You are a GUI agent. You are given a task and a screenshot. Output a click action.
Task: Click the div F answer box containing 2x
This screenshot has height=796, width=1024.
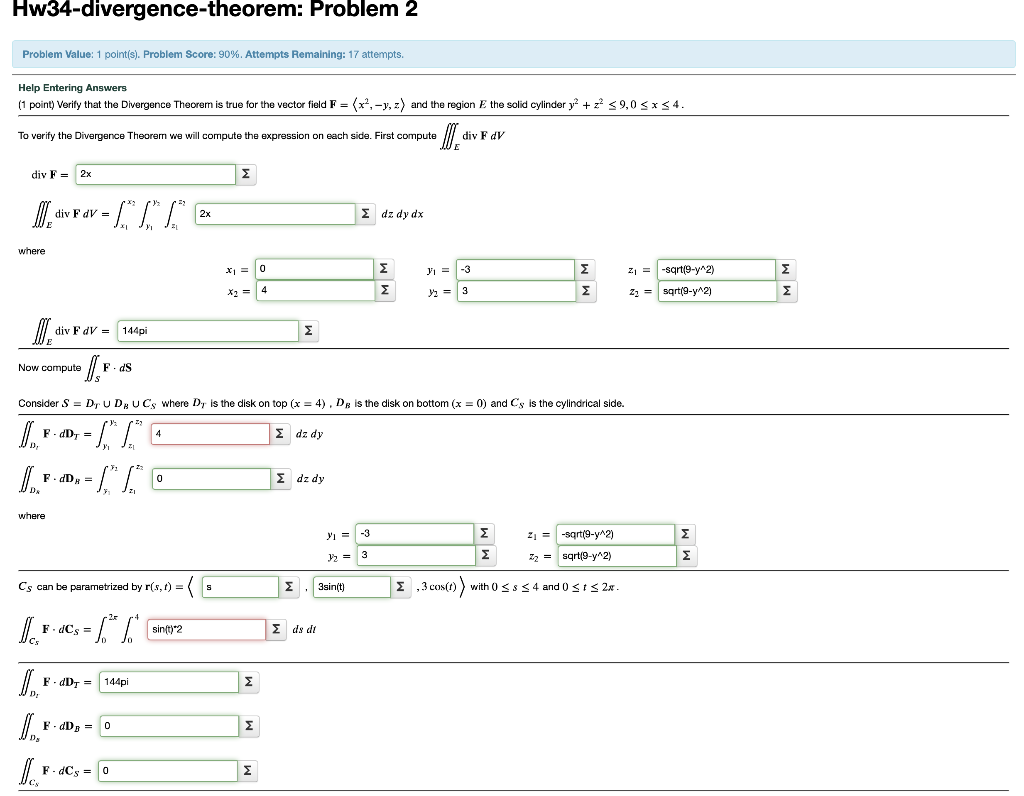155,174
